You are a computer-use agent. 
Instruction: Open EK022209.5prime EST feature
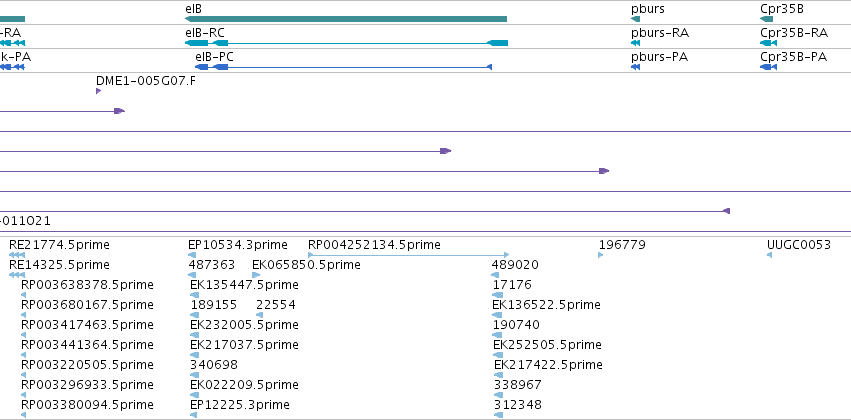(193, 395)
